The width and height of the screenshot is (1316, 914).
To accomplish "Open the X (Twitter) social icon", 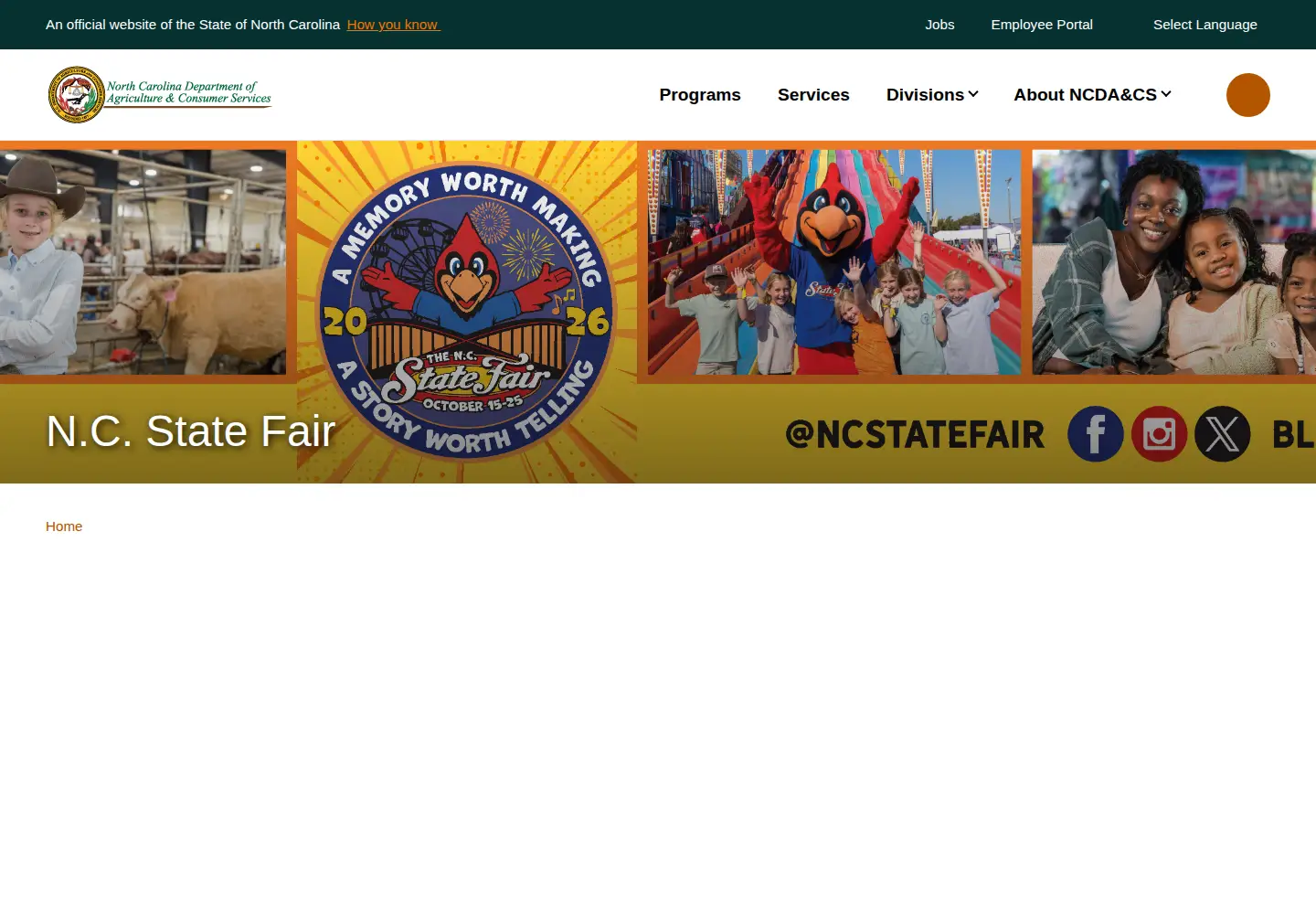I will click(1223, 434).
